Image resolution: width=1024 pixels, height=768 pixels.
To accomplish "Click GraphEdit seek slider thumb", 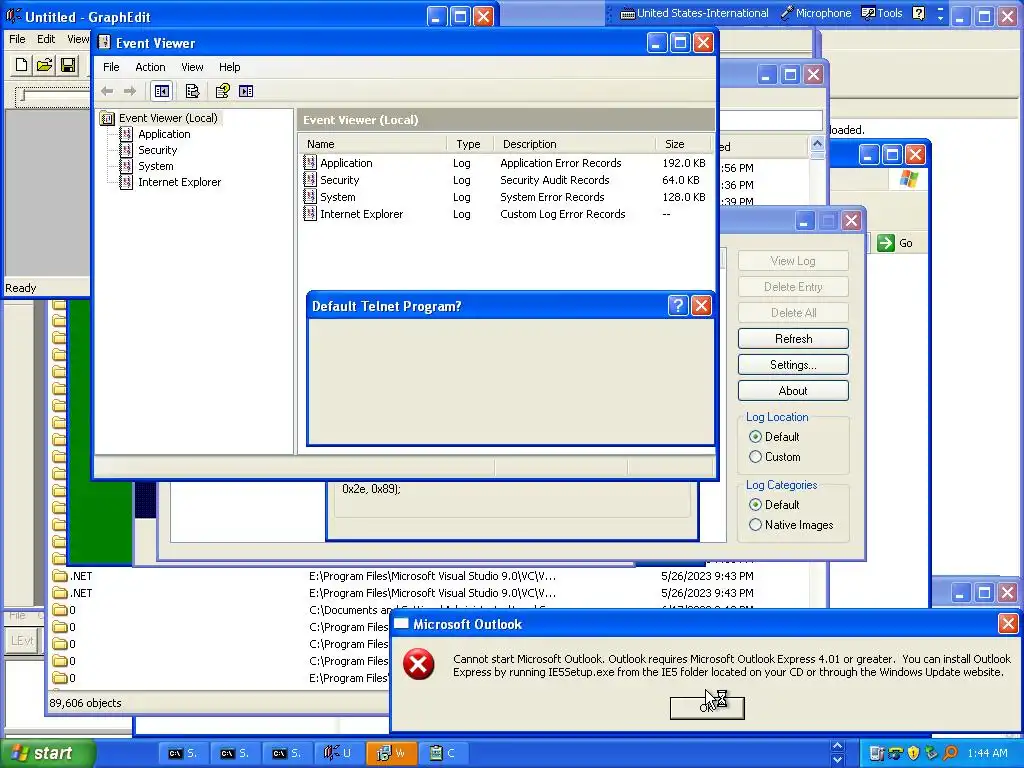I will click(x=23, y=96).
